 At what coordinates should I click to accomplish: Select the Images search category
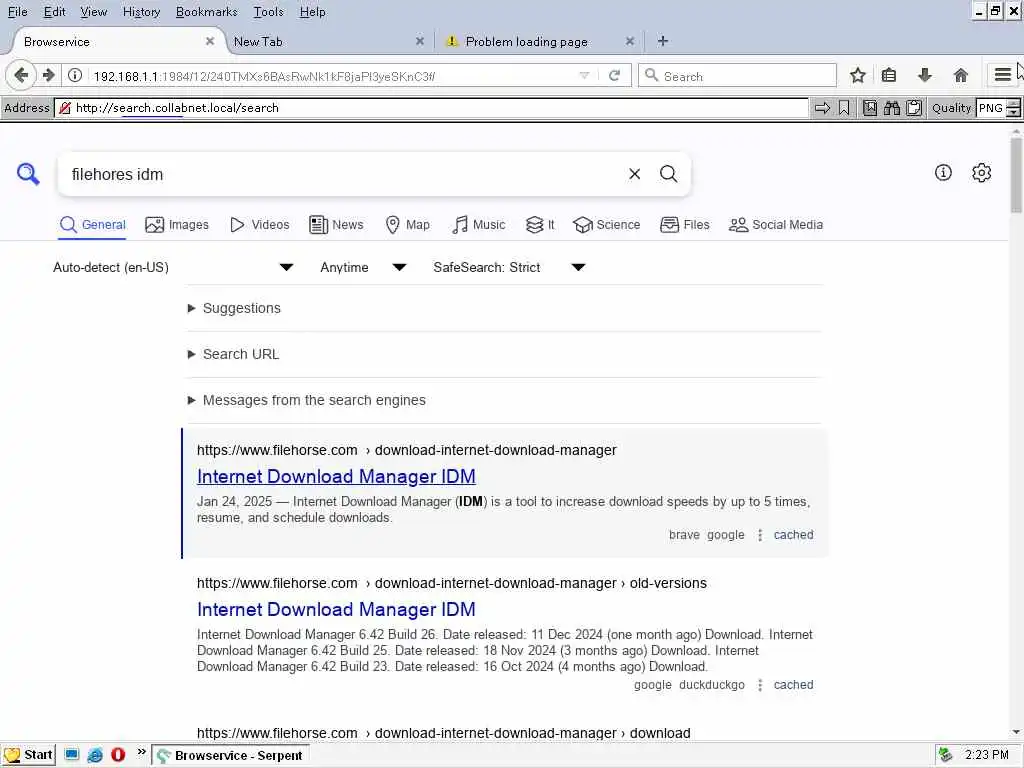click(x=177, y=225)
